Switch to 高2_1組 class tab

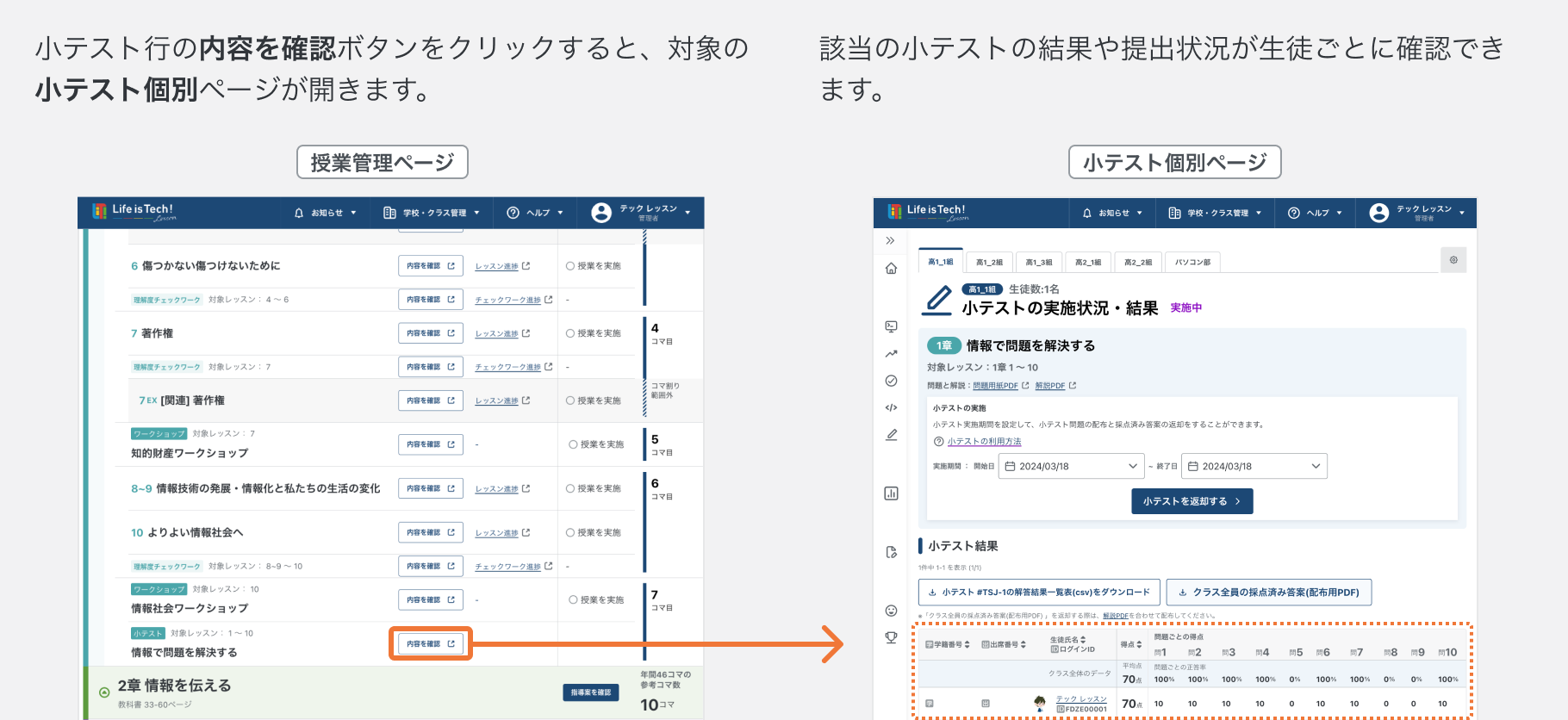pyautogui.click(x=1088, y=262)
